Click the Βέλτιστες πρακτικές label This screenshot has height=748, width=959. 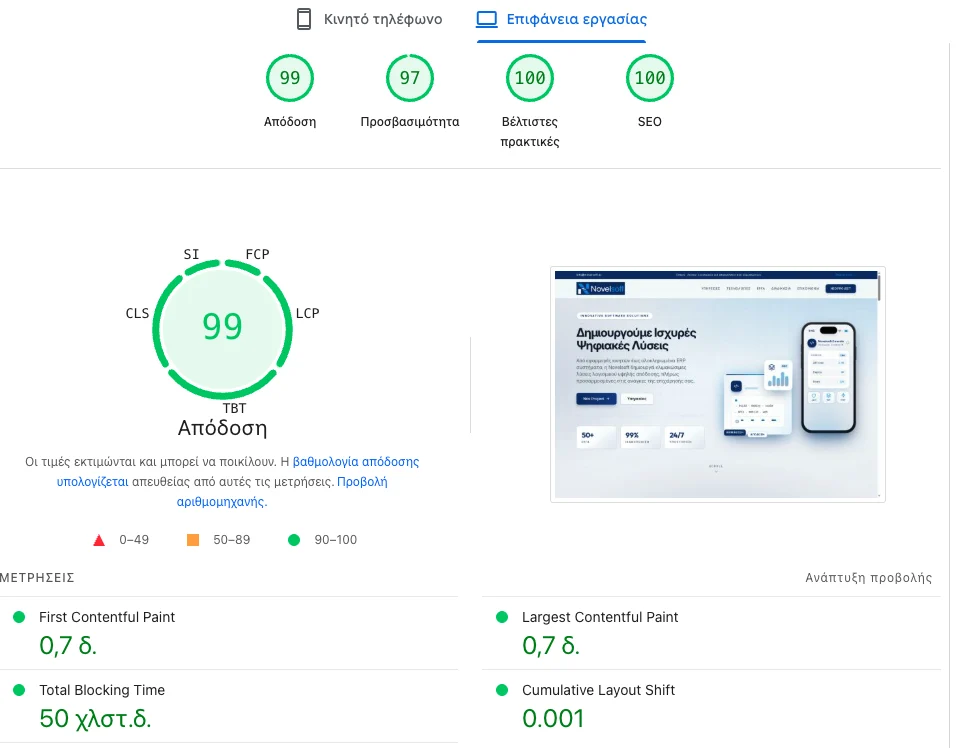530,131
